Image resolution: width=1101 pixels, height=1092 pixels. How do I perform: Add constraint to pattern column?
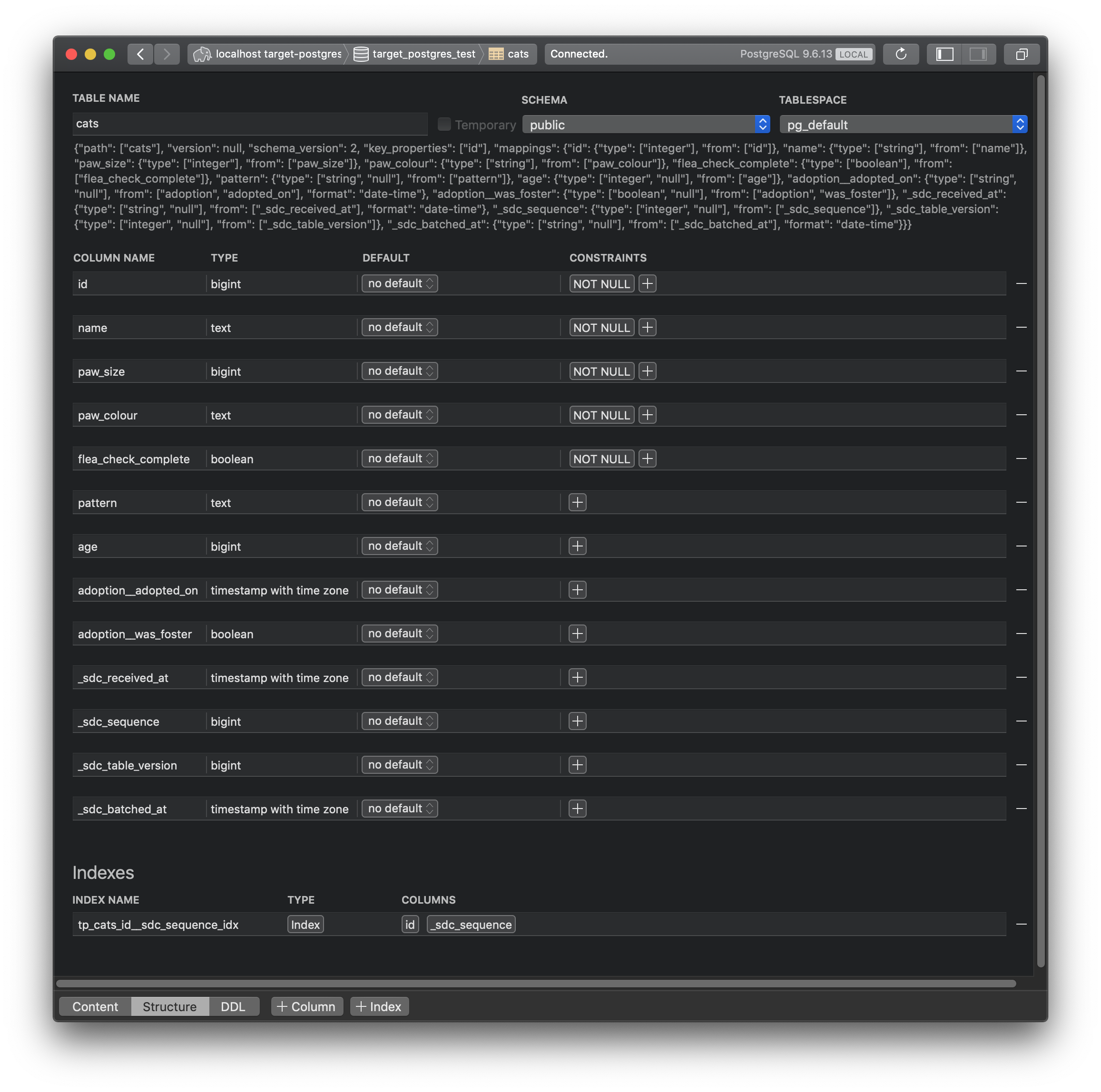[577, 502]
